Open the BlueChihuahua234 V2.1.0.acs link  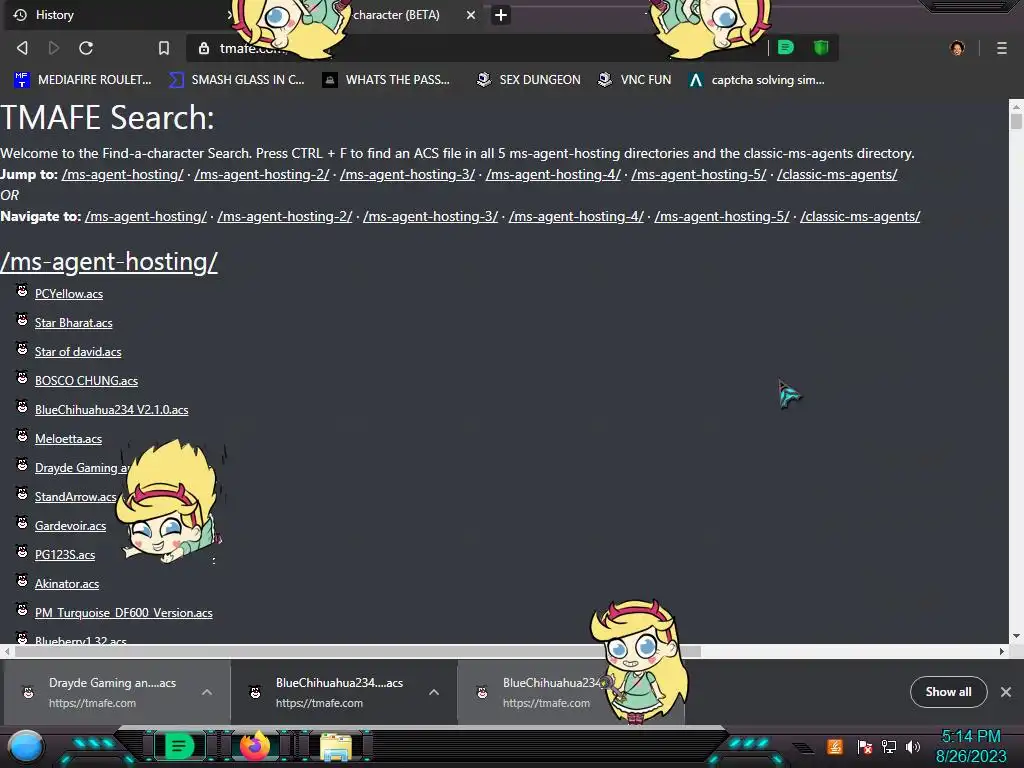[112, 410]
